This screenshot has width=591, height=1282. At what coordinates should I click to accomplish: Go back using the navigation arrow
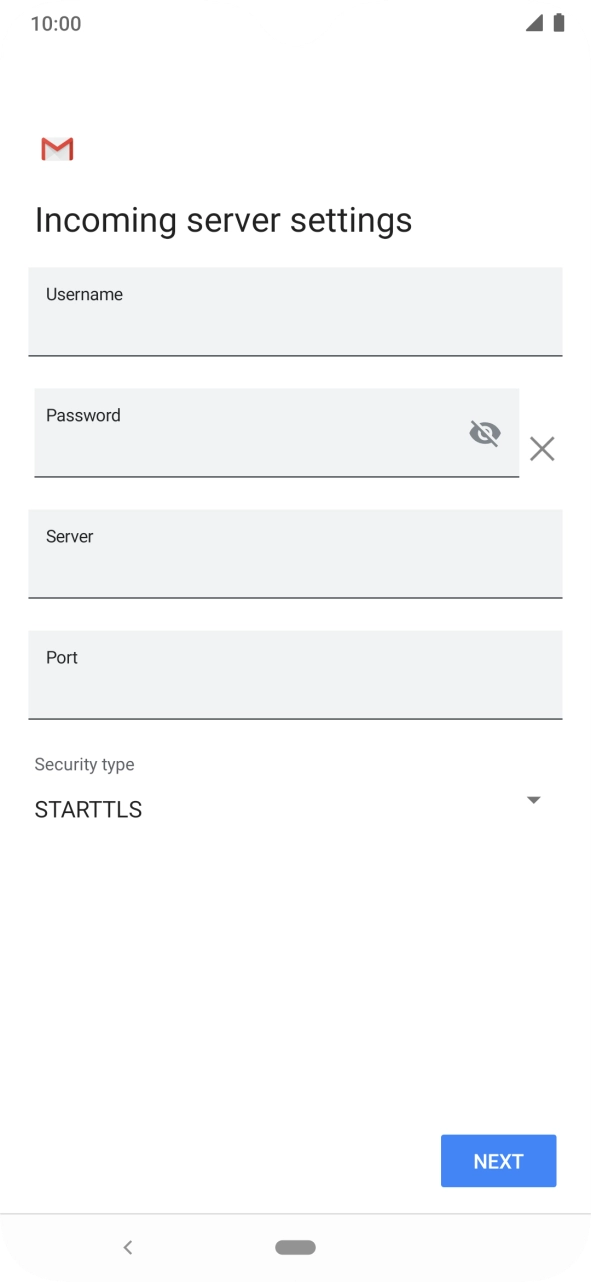tap(127, 1247)
